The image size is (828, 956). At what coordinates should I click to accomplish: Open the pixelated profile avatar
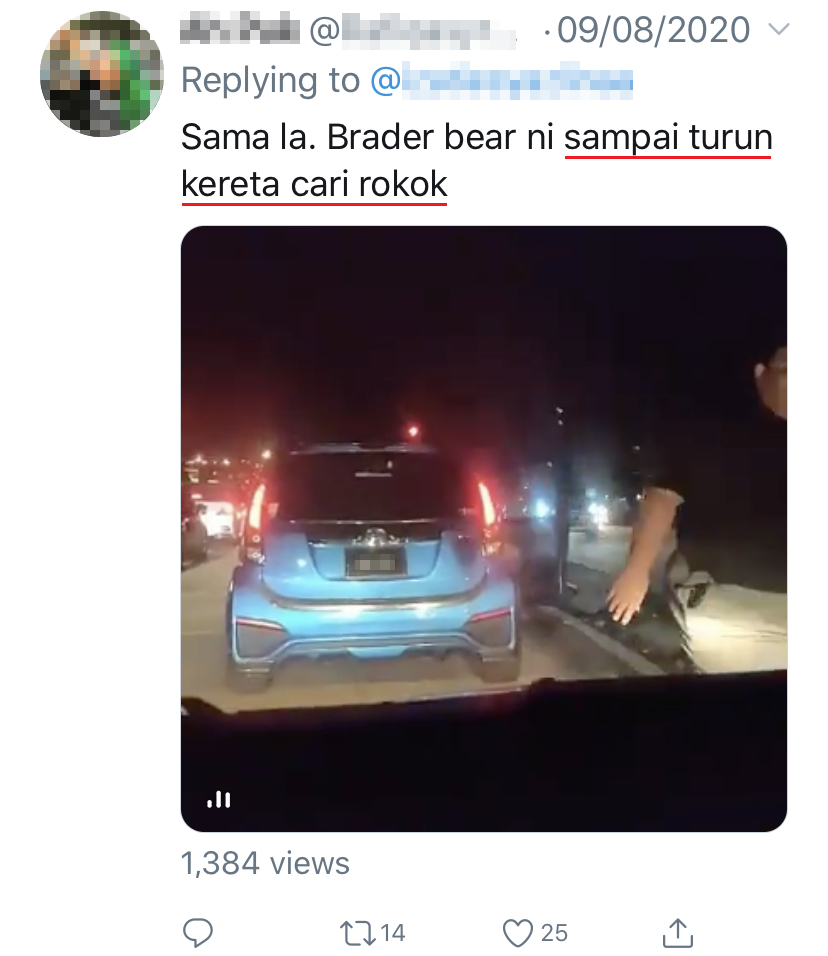[x=102, y=74]
